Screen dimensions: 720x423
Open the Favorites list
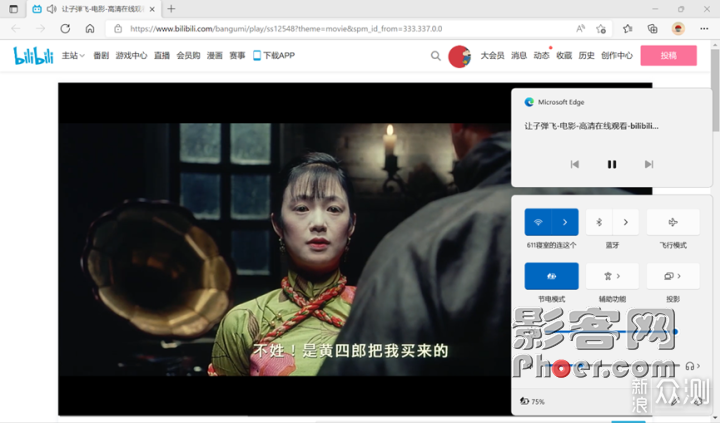click(628, 29)
